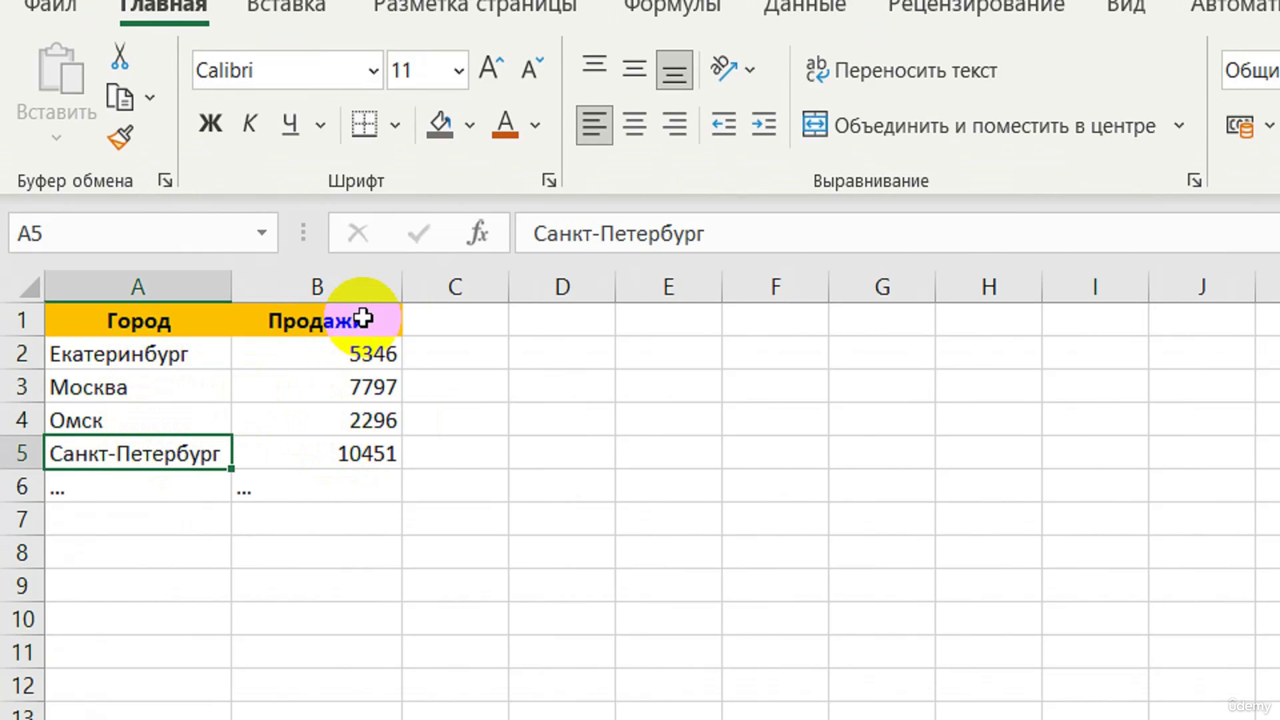The image size is (1280, 720).
Task: Select the cell containing Екатеринбург
Action: tap(138, 354)
